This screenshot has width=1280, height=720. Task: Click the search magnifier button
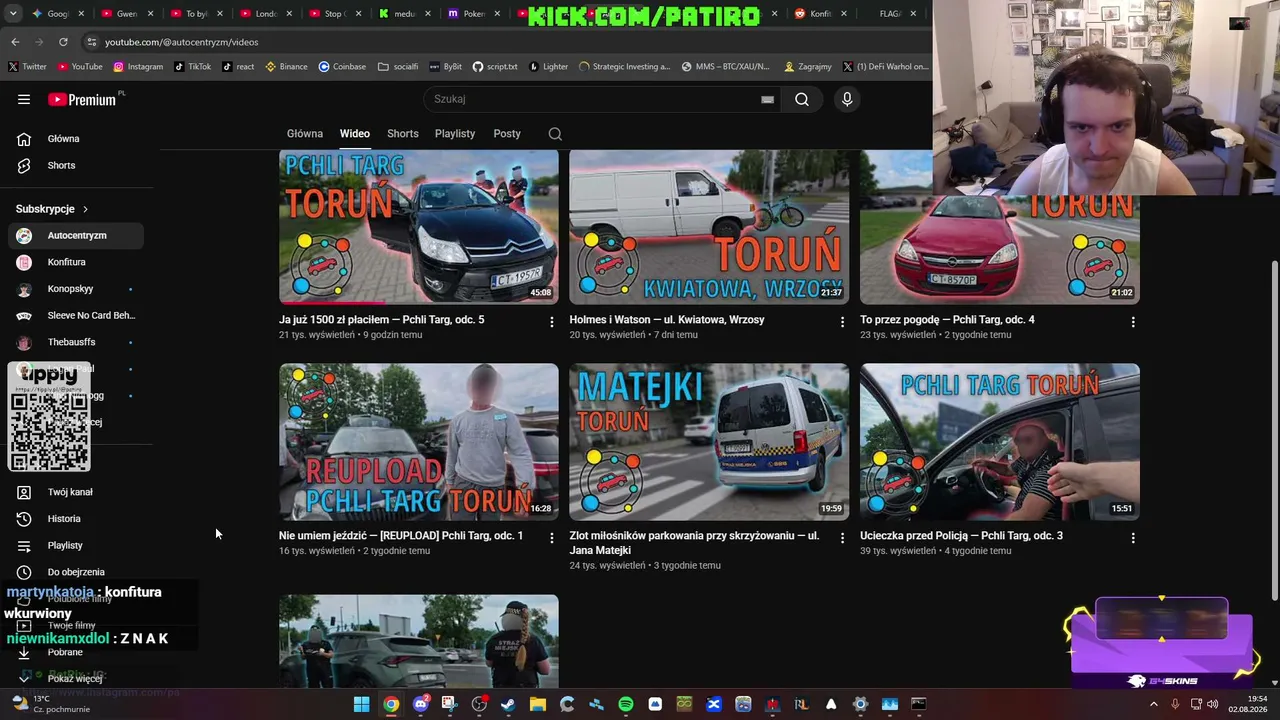802,99
